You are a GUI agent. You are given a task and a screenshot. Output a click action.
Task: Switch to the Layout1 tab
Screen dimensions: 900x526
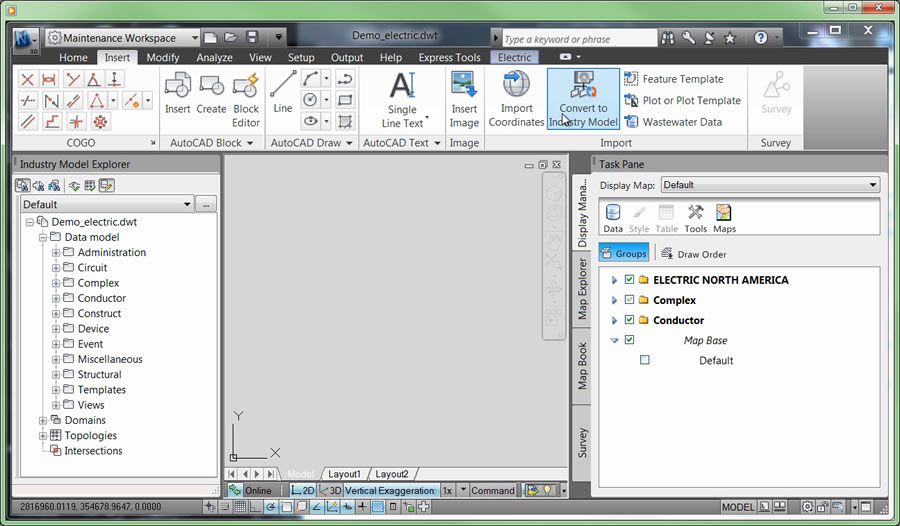(x=344, y=474)
